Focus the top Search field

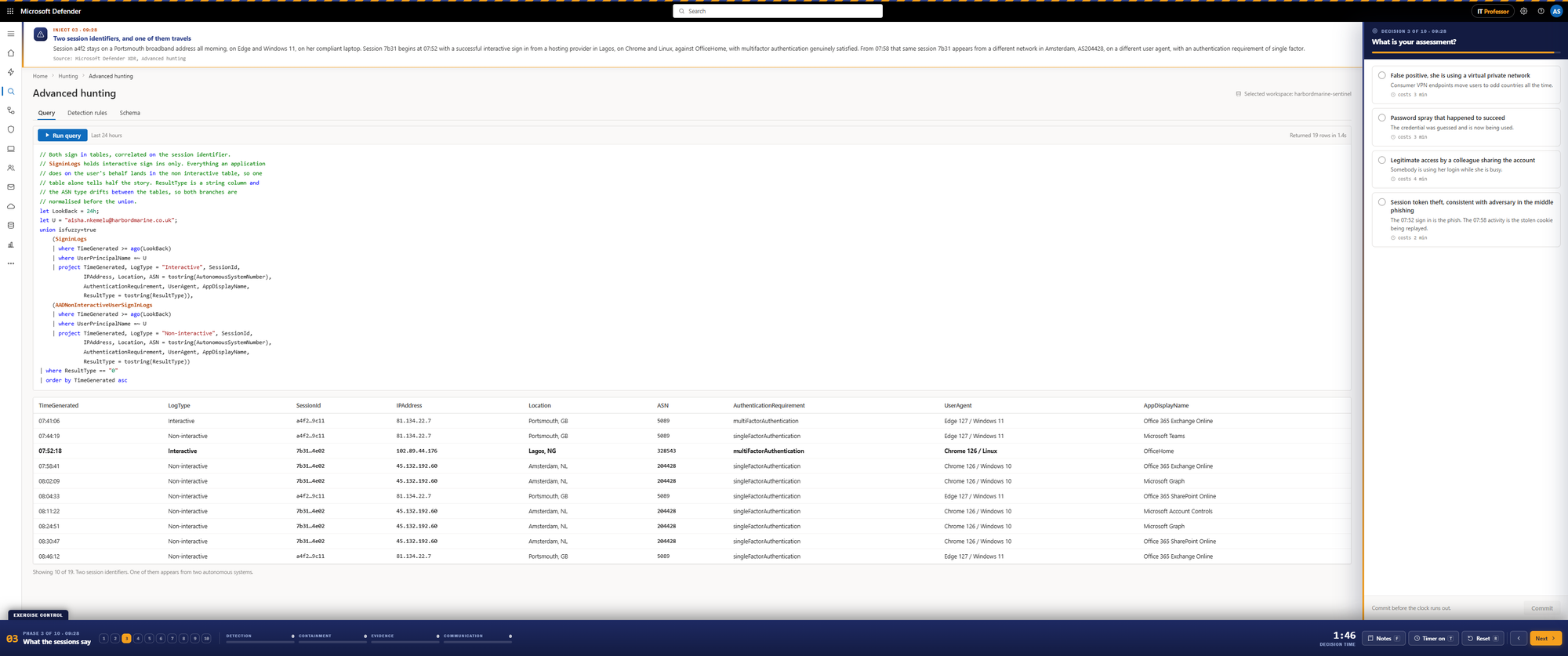pos(778,11)
